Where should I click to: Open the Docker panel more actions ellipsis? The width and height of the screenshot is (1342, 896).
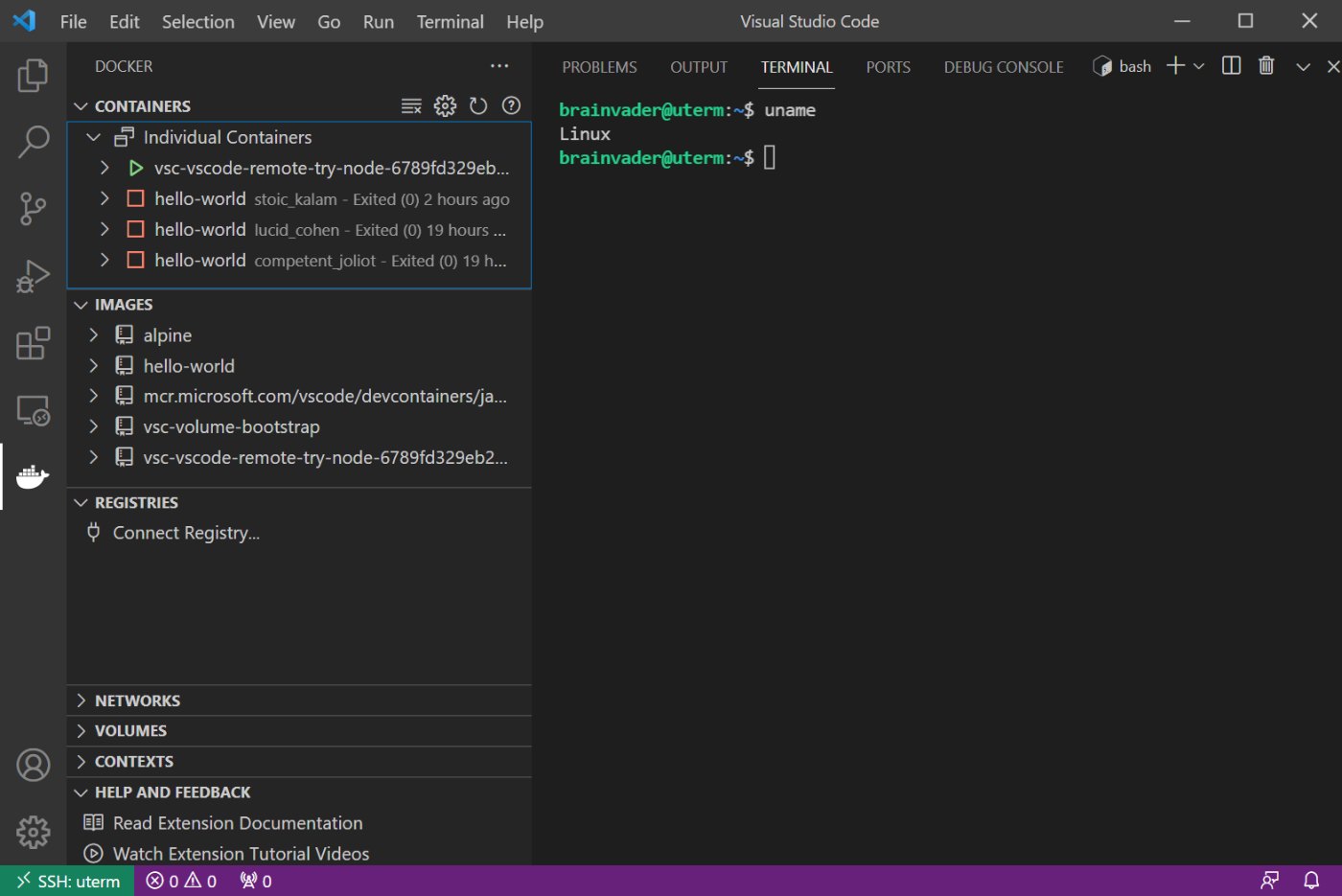point(499,66)
